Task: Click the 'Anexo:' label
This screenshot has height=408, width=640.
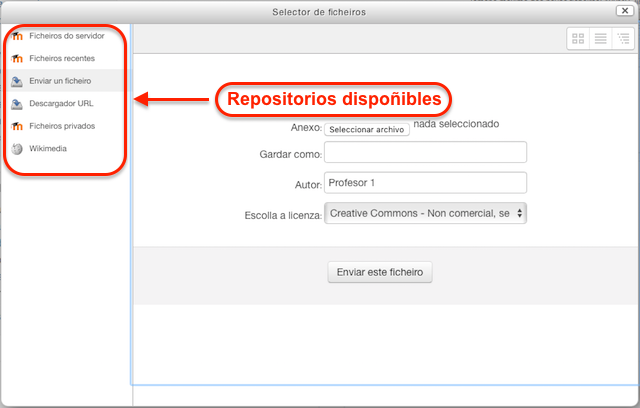Action: 306,128
